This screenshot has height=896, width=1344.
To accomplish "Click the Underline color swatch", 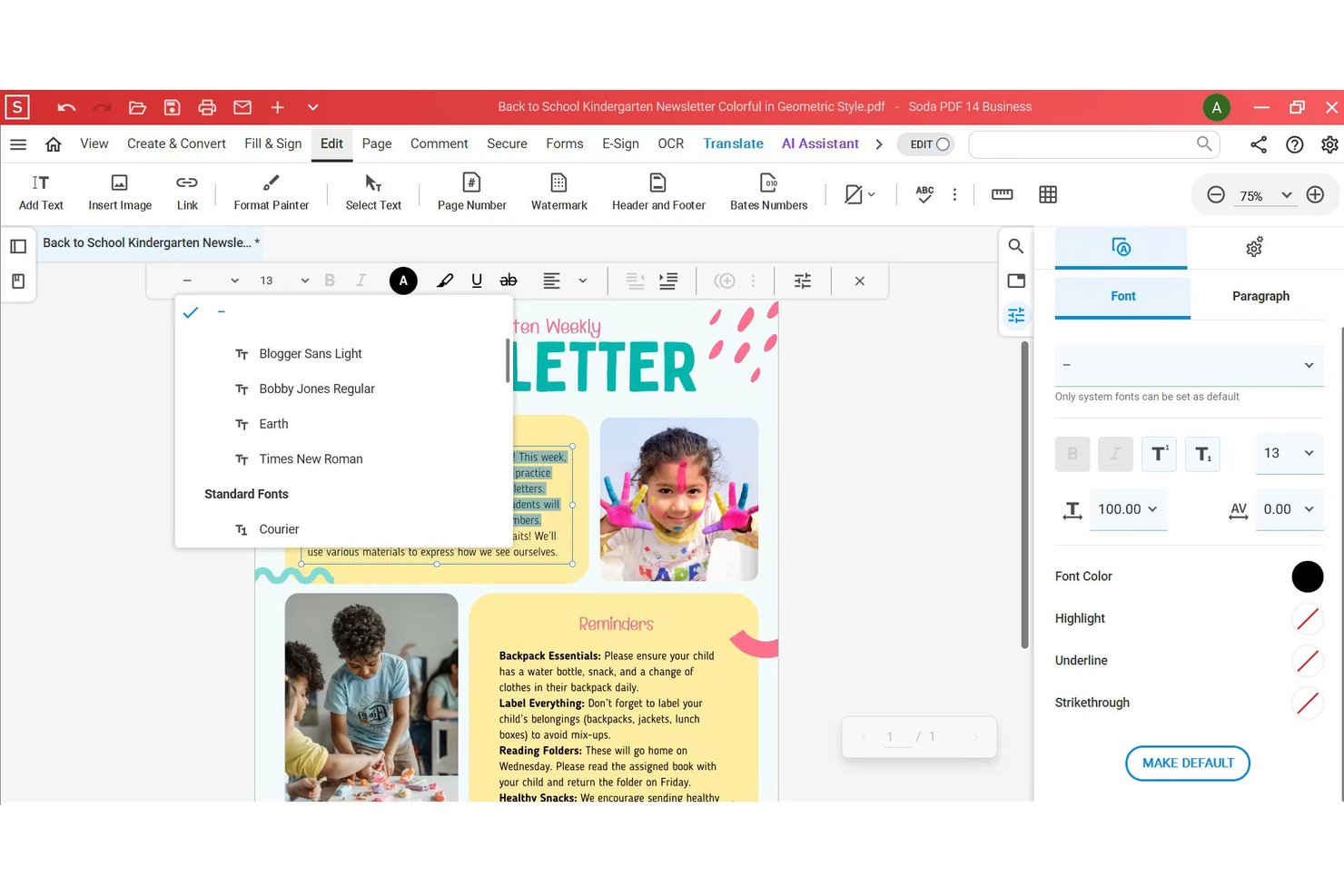I will pos(1308,661).
